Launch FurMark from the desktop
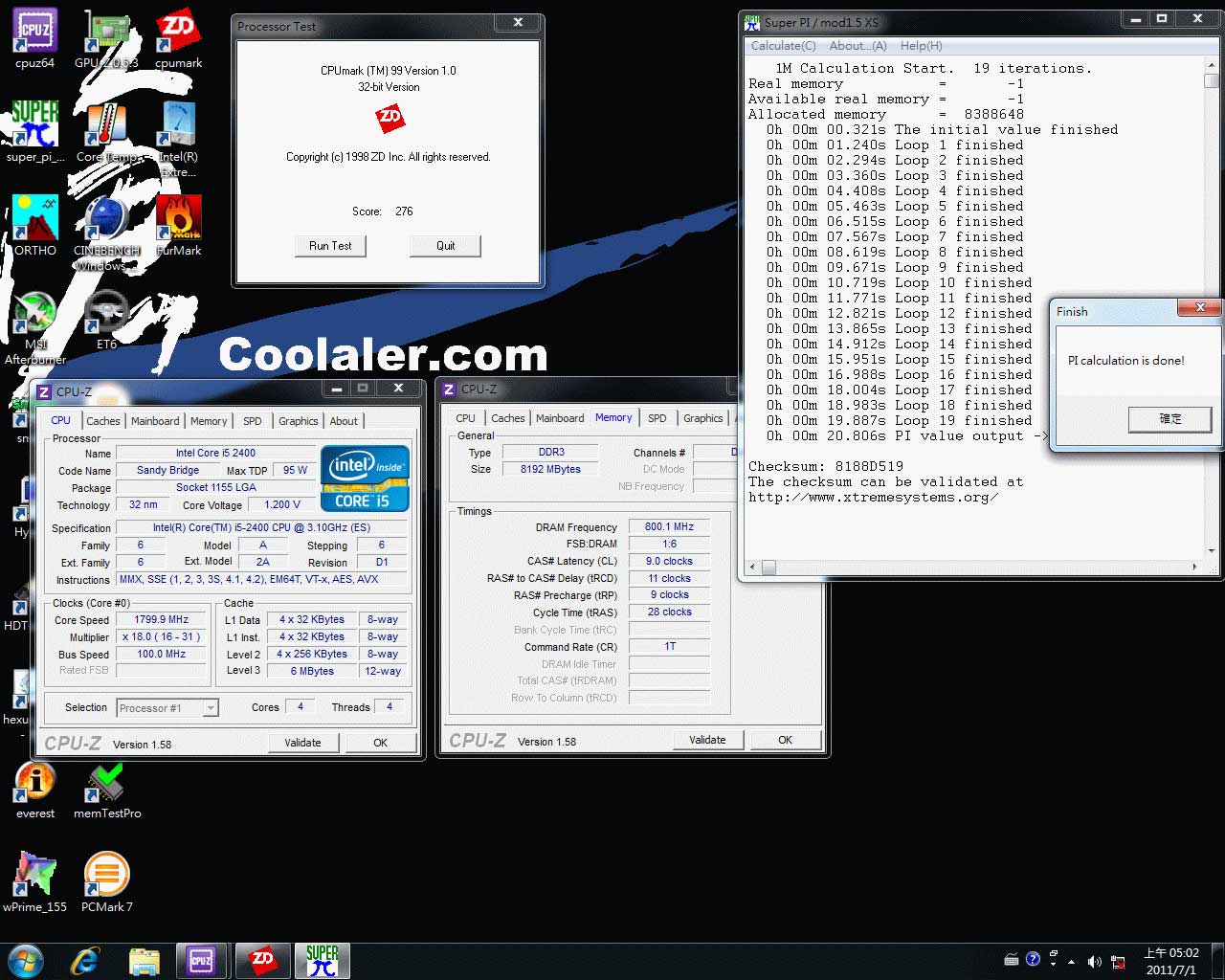The width and height of the screenshot is (1225, 980). click(x=178, y=220)
